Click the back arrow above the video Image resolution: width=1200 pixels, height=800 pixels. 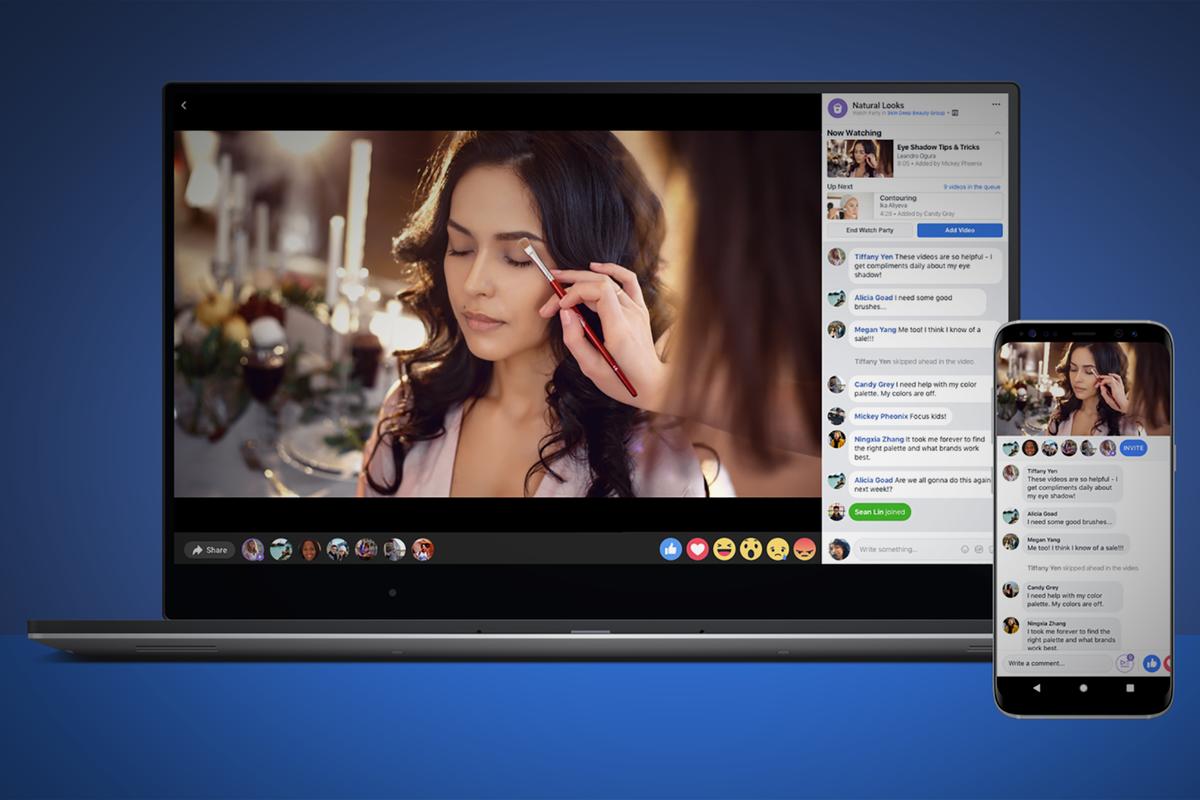click(183, 105)
